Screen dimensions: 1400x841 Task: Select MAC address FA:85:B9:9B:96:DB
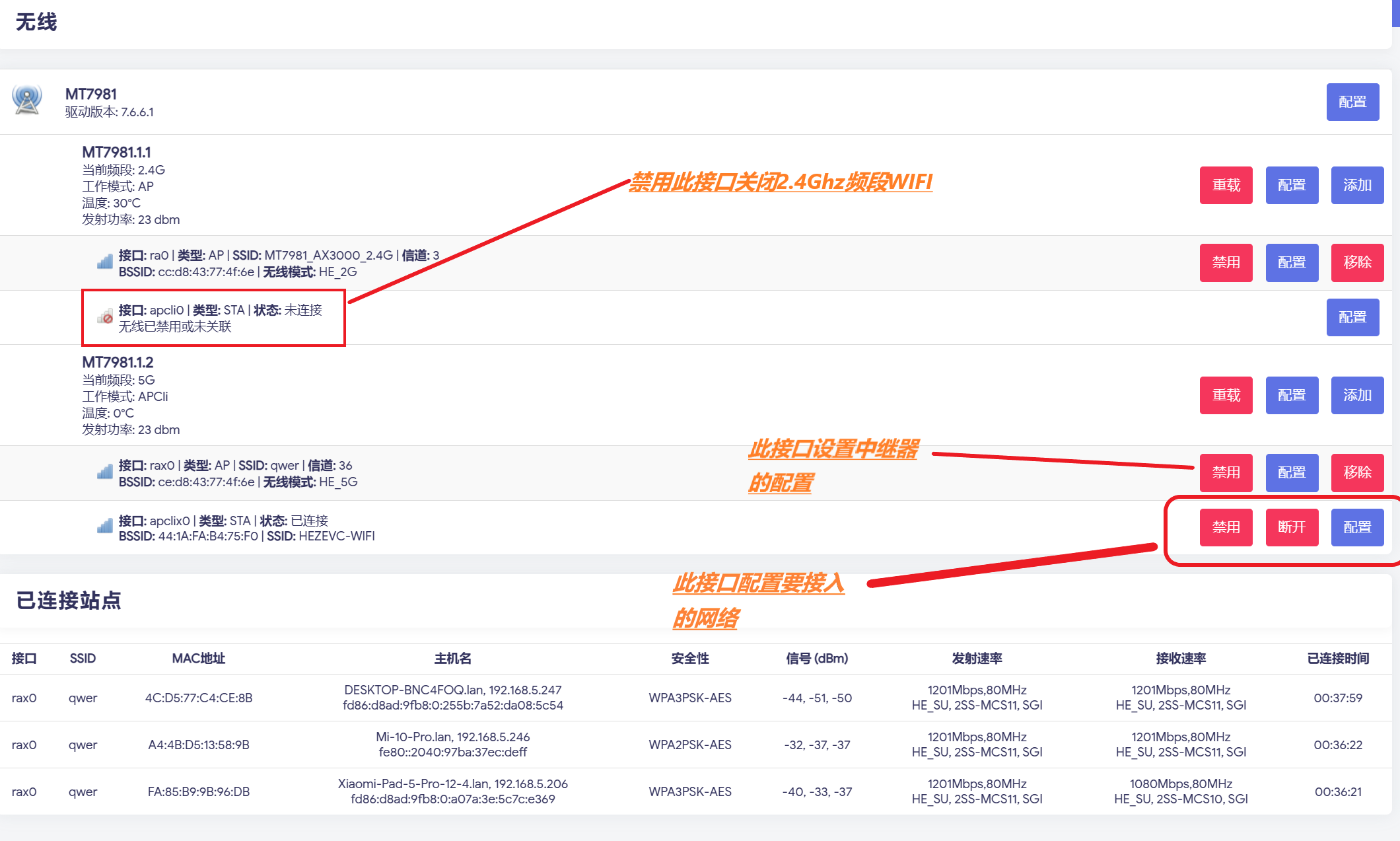(199, 791)
